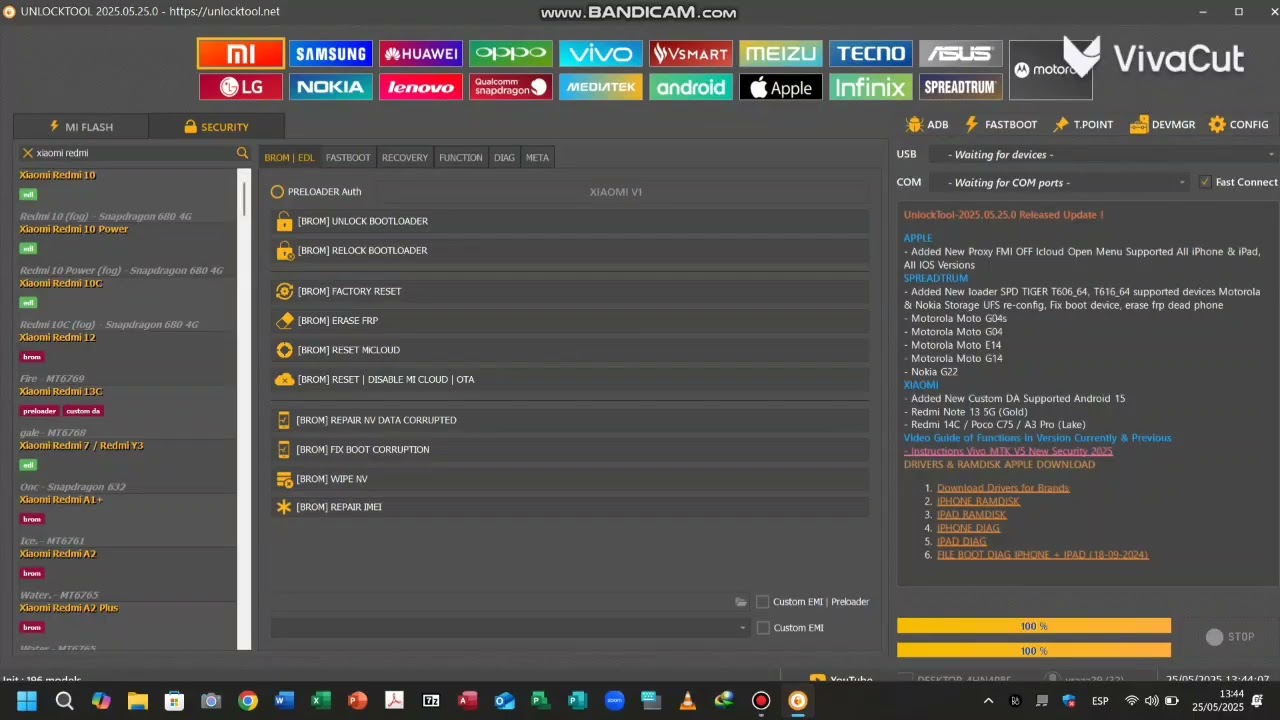Start [BROM] REPAIR IMEI

[570, 507]
